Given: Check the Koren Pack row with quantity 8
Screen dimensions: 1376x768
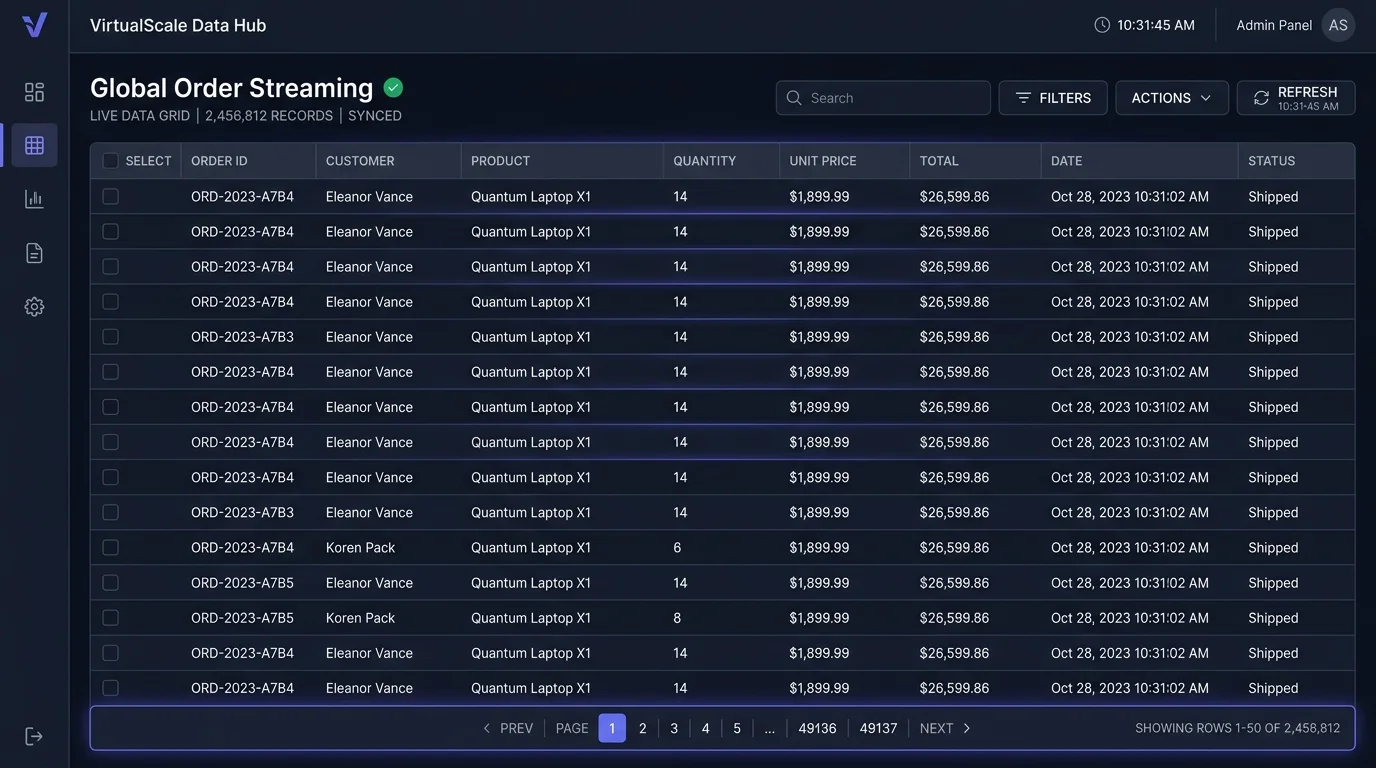Looking at the screenshot, I should (x=110, y=618).
